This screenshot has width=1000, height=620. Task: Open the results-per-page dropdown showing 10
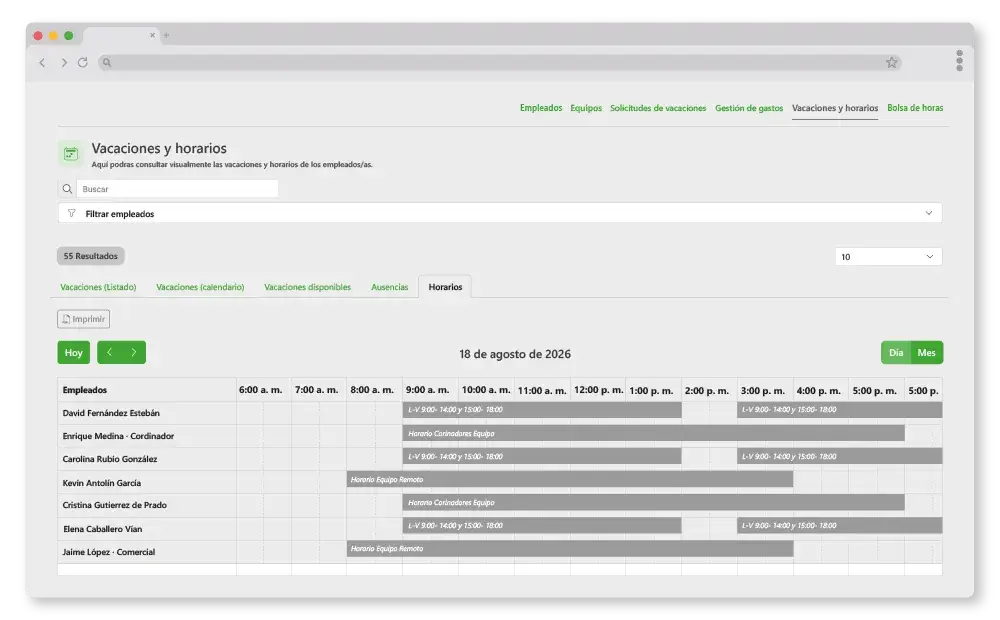click(888, 256)
